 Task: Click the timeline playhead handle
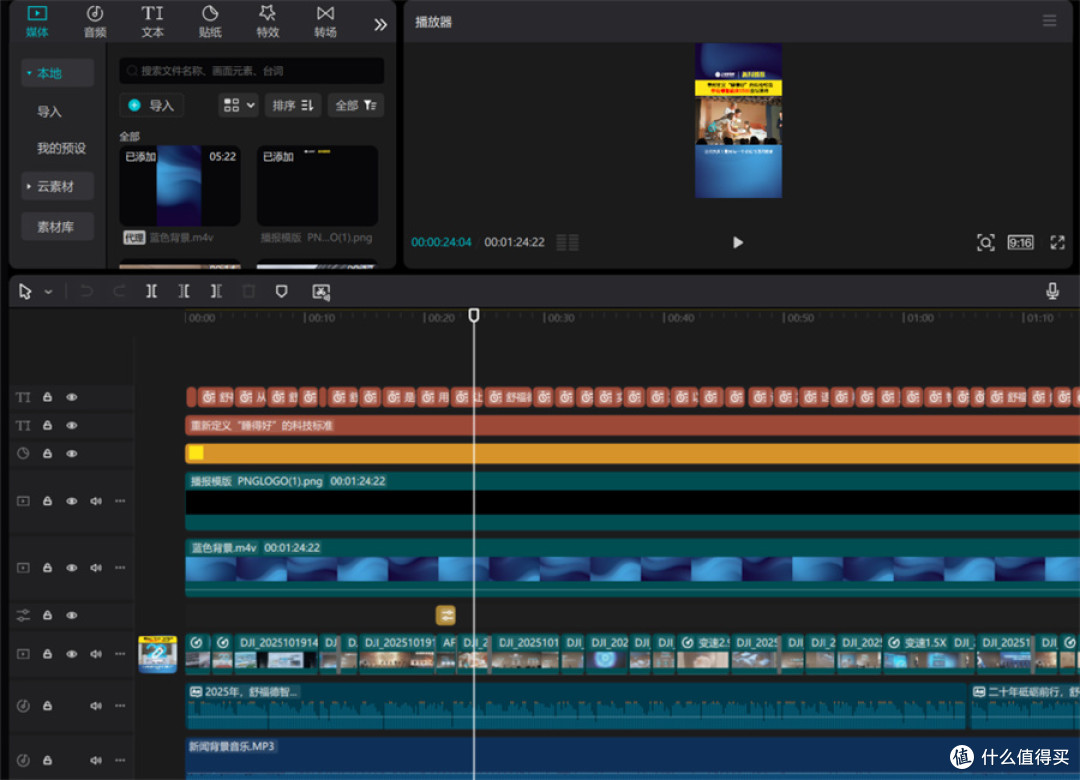click(x=474, y=315)
